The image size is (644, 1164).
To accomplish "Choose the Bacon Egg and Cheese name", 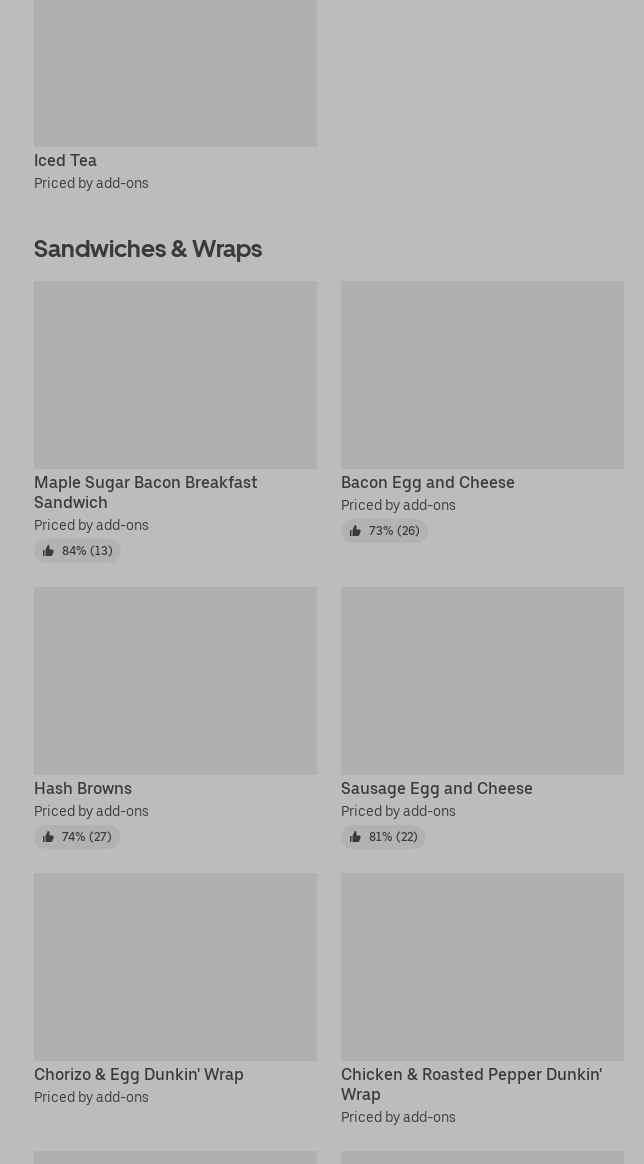I will click(427, 482).
